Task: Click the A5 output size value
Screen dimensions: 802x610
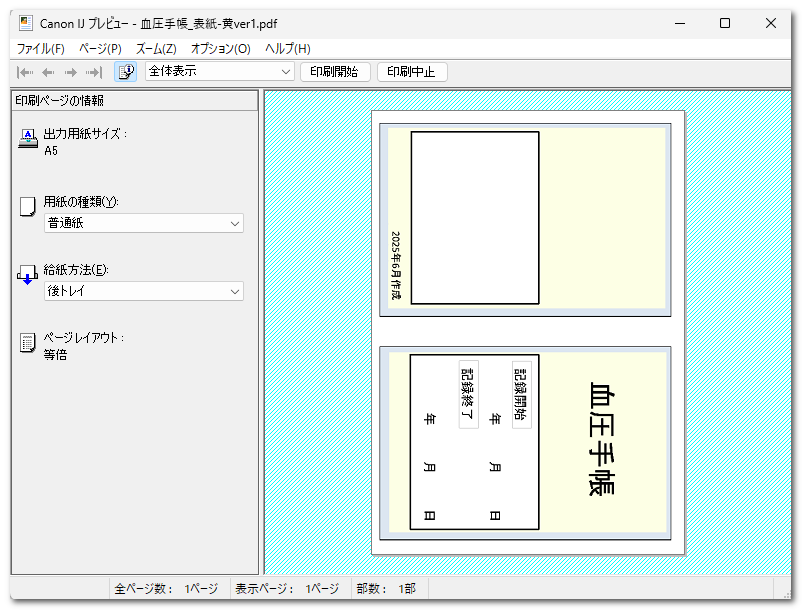Action: tap(51, 151)
